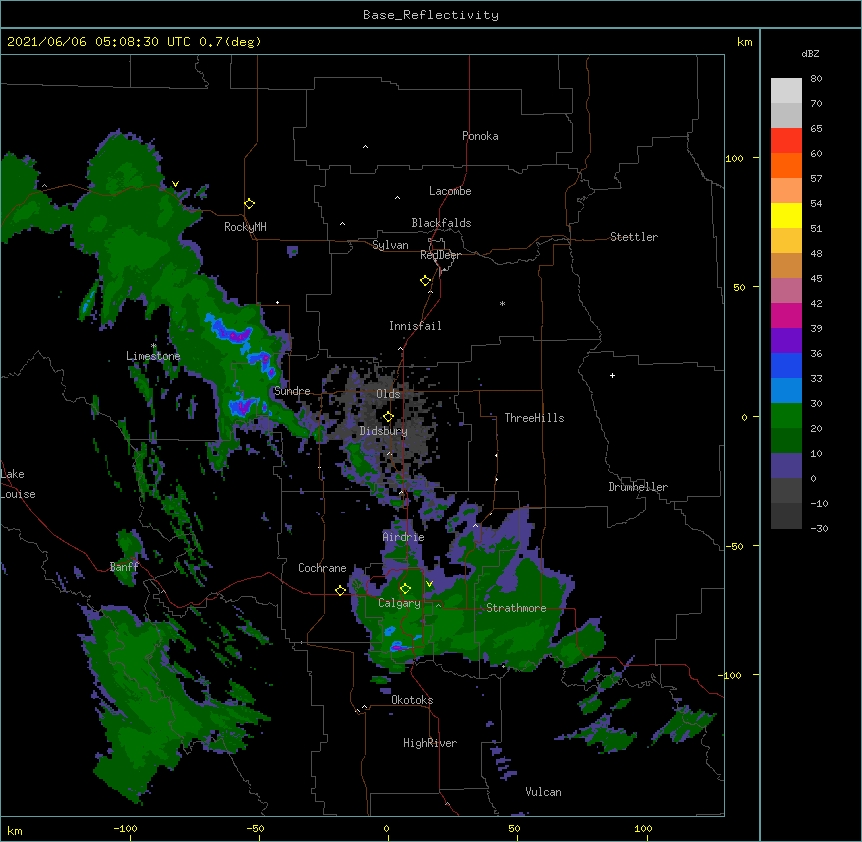
Task: Pick the slate blue 10-0 dBZ legend swatch
Action: 786,466
